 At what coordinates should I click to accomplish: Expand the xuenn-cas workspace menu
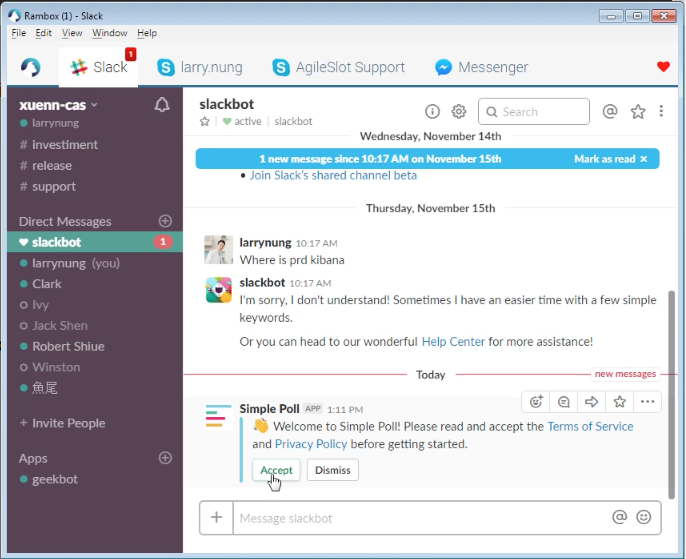click(x=58, y=105)
